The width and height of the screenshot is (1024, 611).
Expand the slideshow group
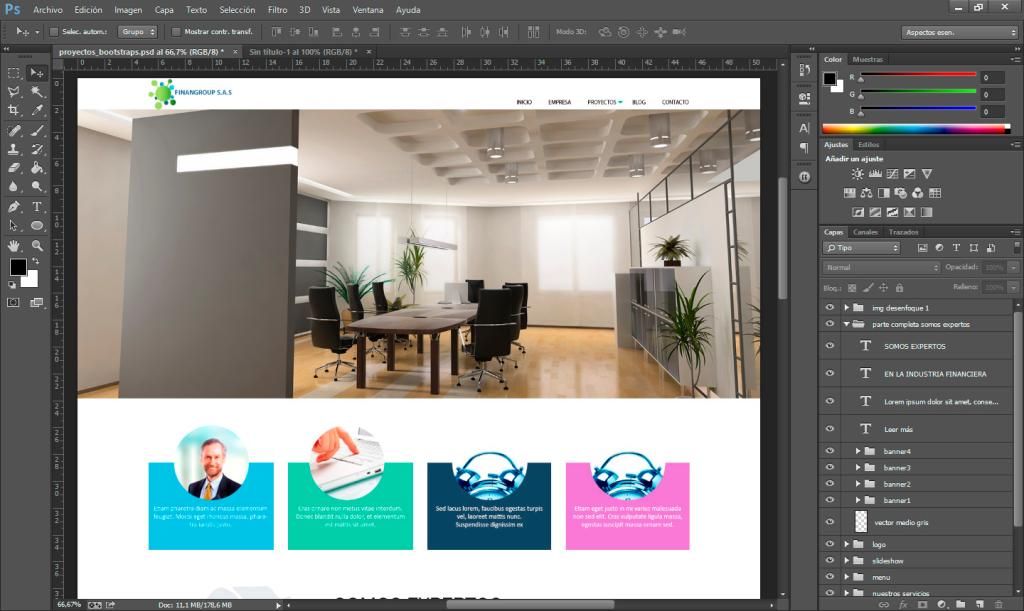[846, 561]
